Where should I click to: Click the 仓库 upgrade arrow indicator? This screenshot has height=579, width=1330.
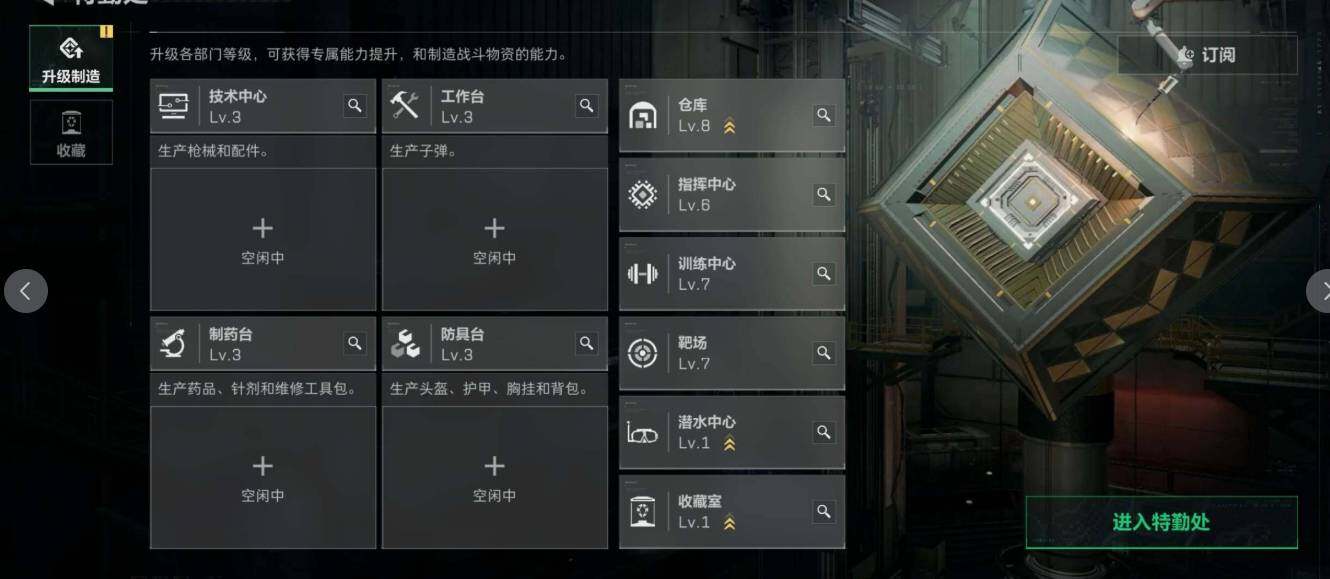(x=729, y=127)
